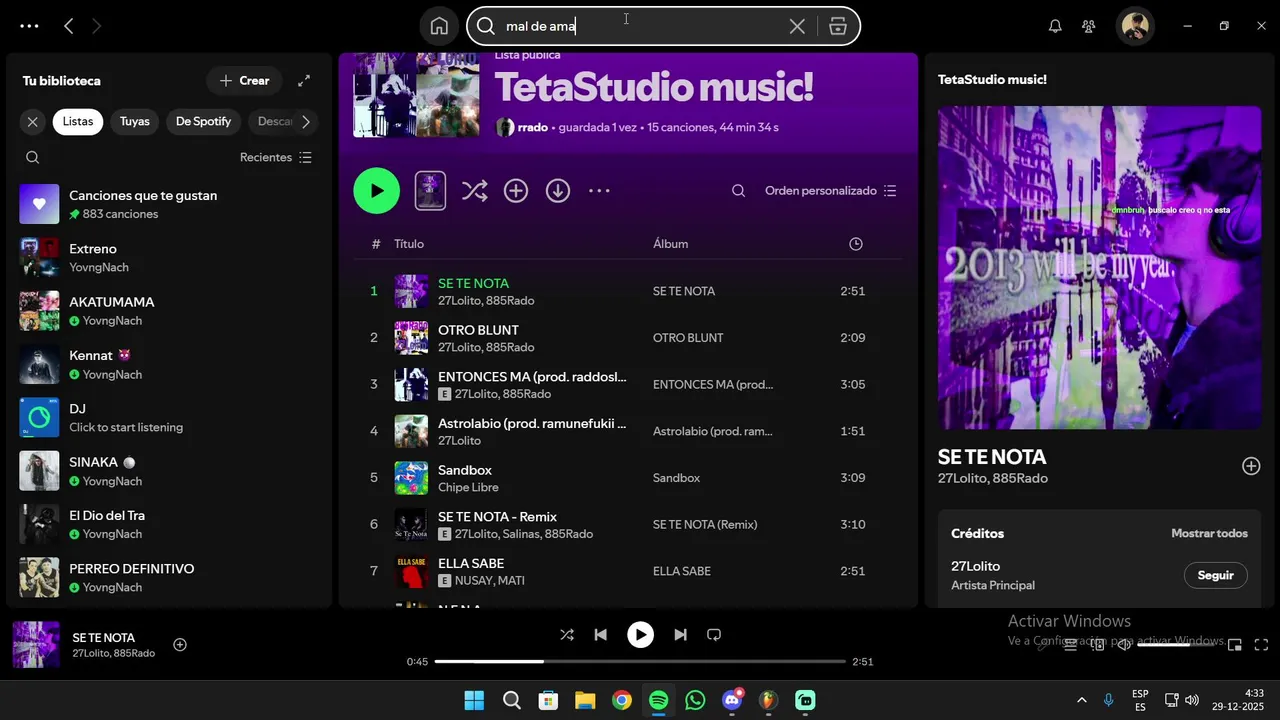The image size is (1280, 720).
Task: Open Canciones que te gustan playlist
Action: pyautogui.click(x=169, y=204)
